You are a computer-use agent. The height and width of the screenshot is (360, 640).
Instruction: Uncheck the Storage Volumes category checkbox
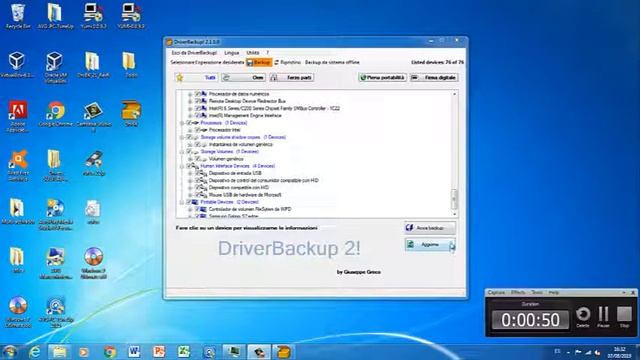coord(189,151)
